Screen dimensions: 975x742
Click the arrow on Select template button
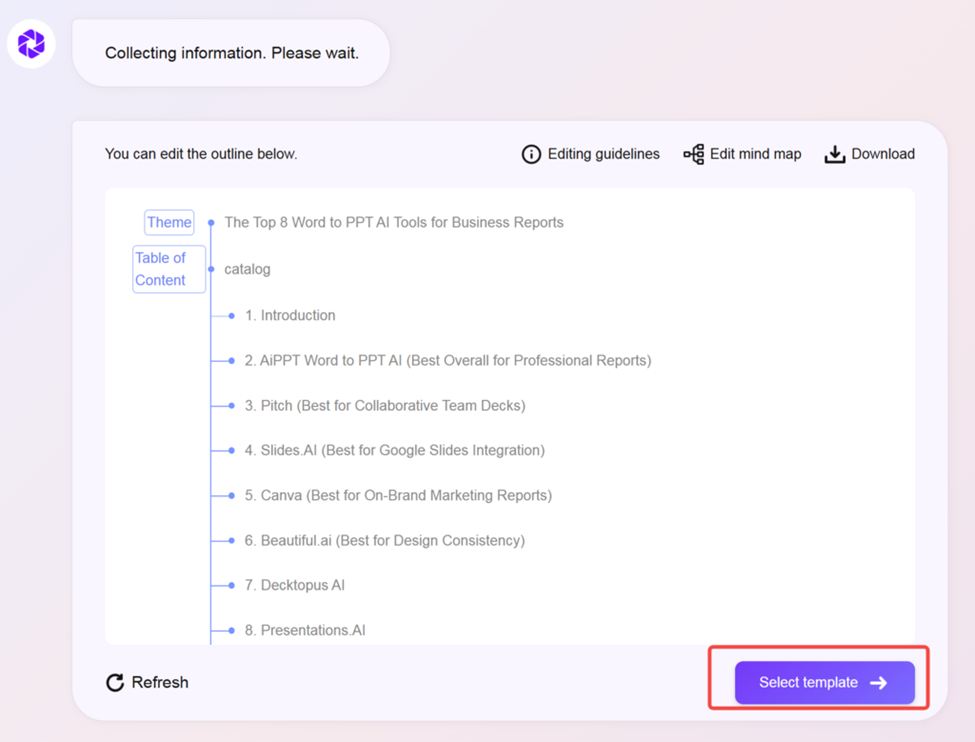click(879, 683)
